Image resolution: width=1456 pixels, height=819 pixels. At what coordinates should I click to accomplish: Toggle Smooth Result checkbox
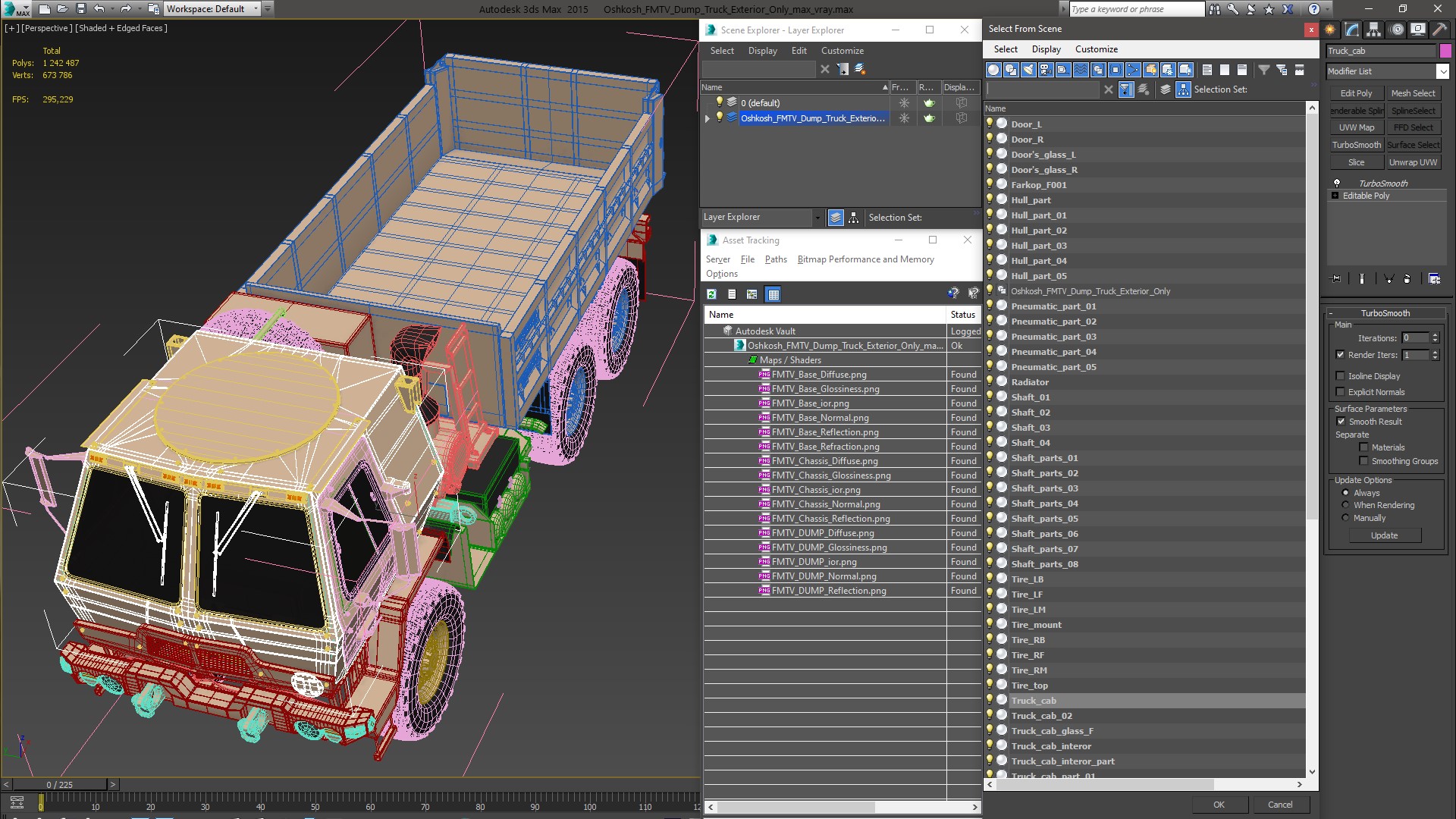[1340, 422]
